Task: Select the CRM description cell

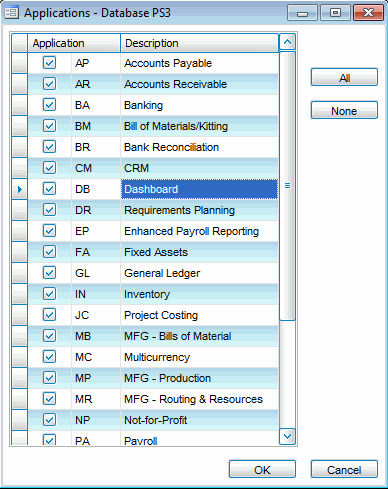Action: point(199,168)
